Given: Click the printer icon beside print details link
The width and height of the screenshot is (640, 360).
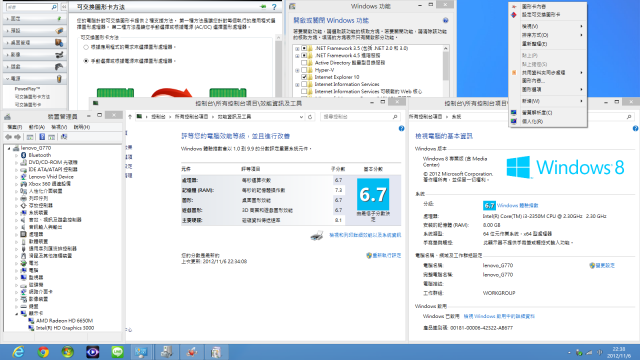Looking at the screenshot, I should coord(317,235).
